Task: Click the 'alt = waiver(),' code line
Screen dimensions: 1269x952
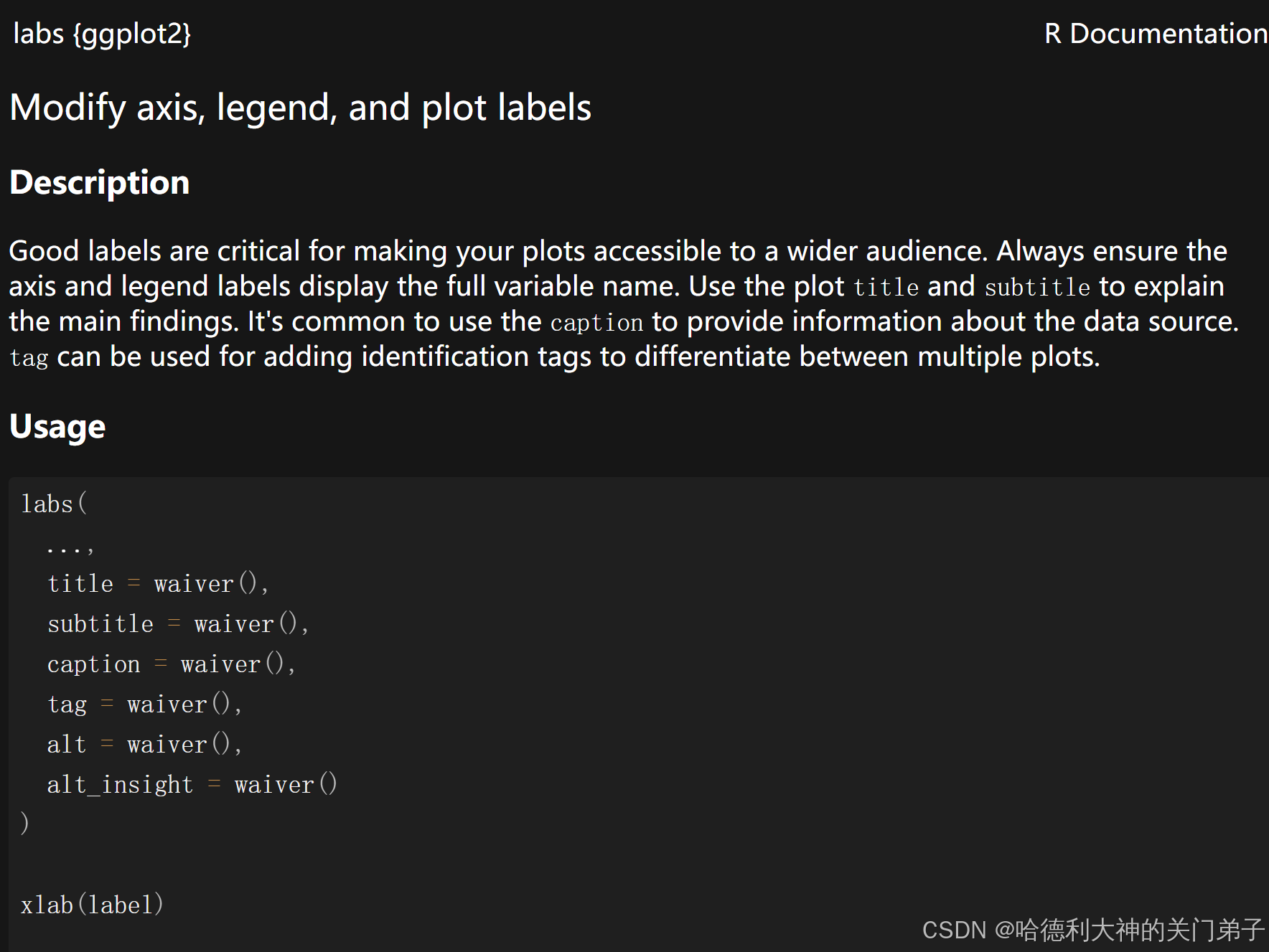Action: (144, 744)
